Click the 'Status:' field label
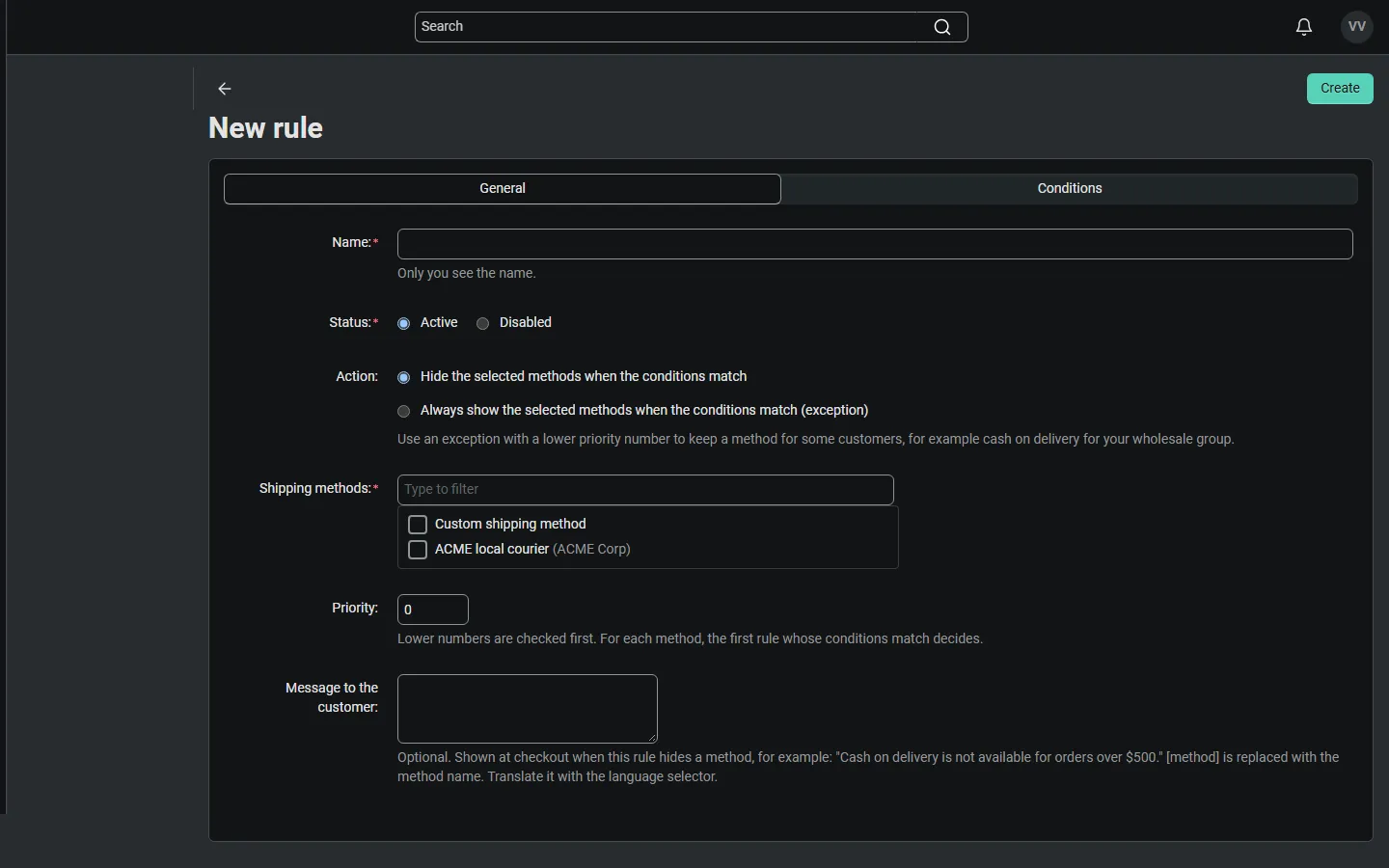1389x868 pixels. [x=353, y=323]
